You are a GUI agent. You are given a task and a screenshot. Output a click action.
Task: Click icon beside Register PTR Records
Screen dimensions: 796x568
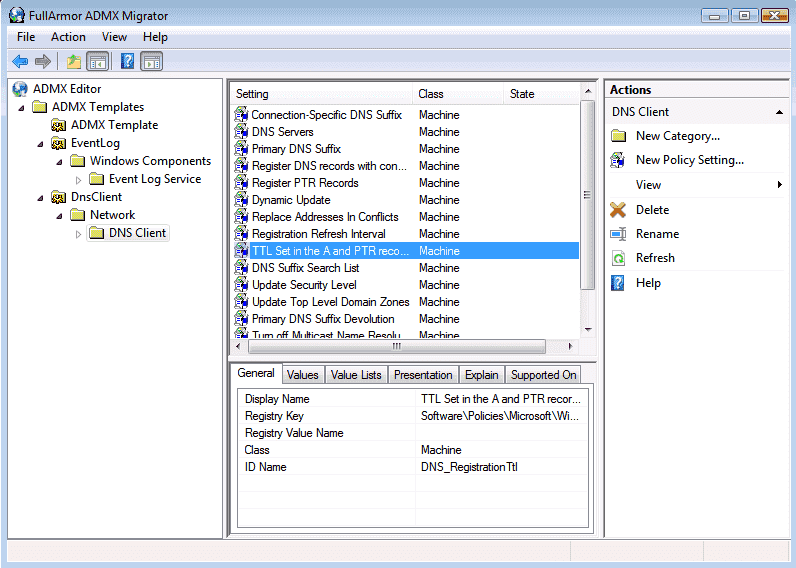pyautogui.click(x=242, y=183)
